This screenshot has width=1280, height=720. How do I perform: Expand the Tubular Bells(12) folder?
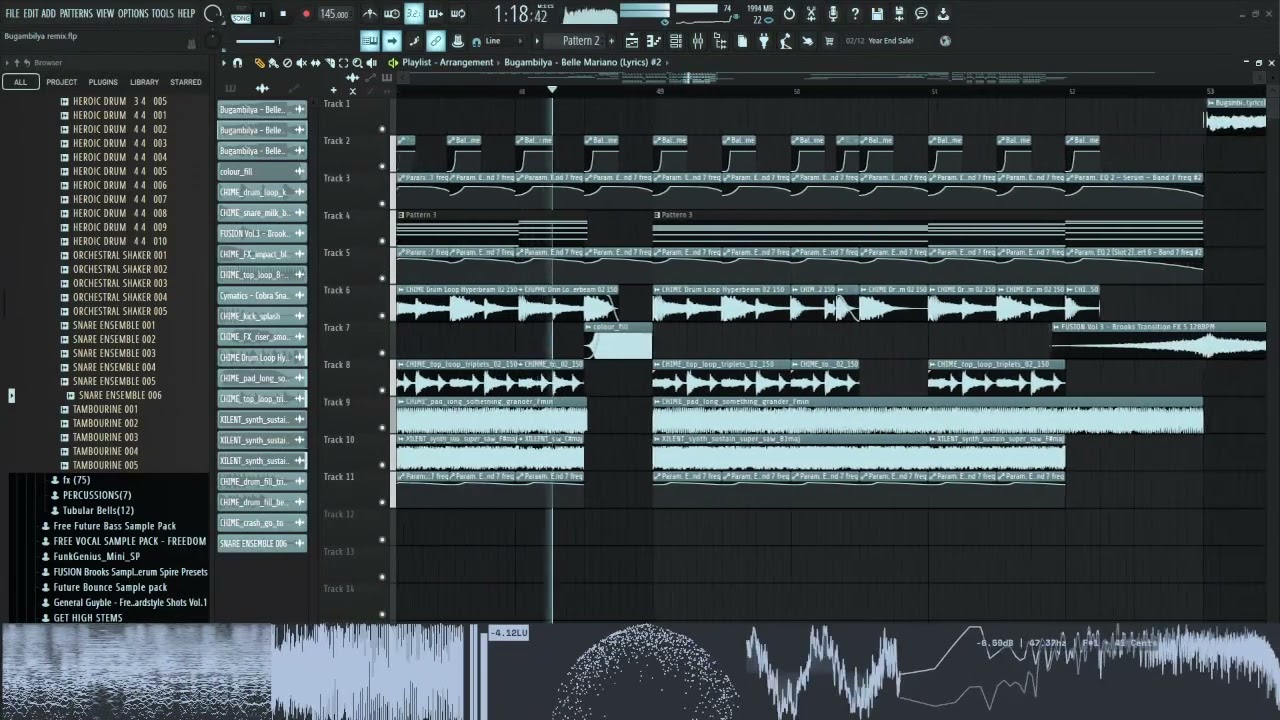click(x=98, y=510)
